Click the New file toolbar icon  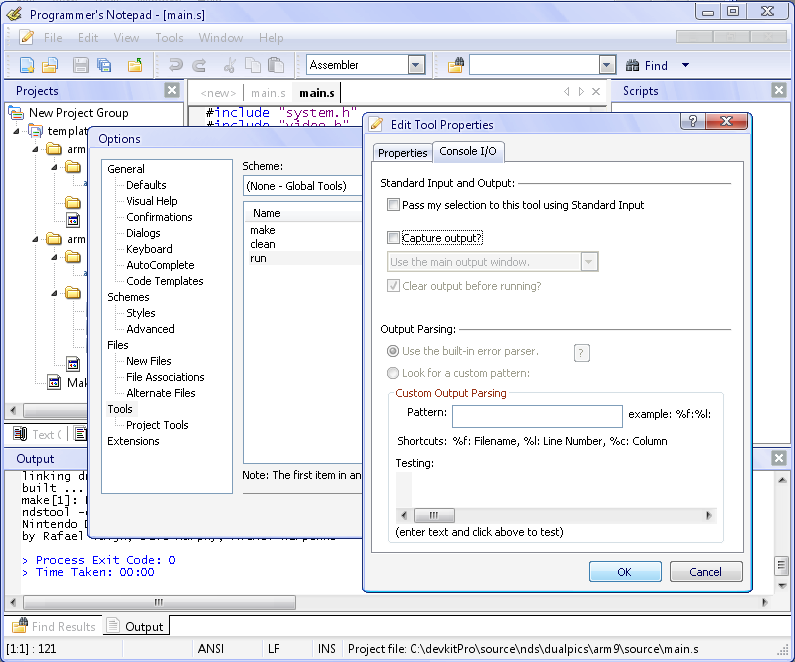tap(27, 66)
